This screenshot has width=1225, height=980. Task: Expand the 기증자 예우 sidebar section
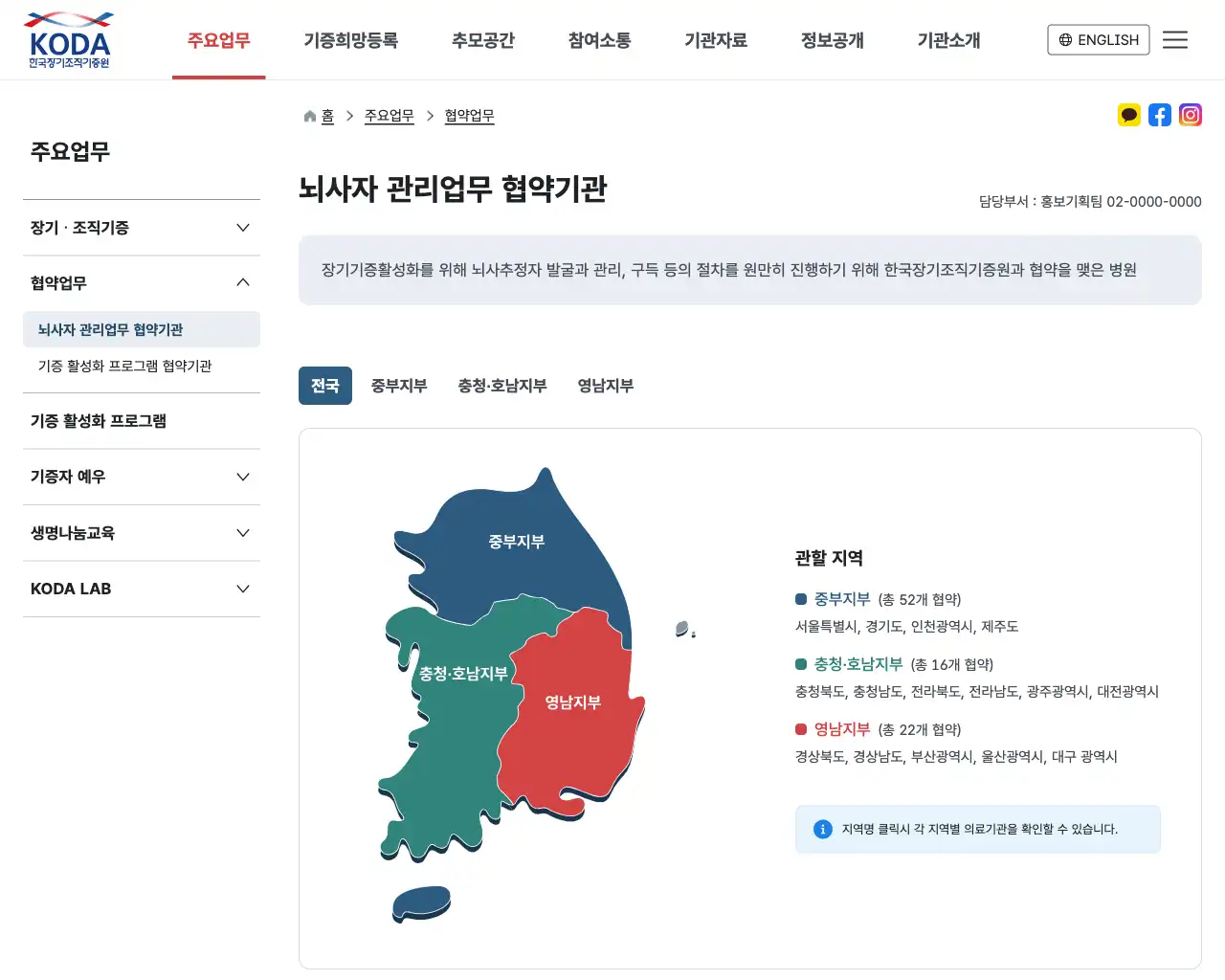[x=243, y=477]
